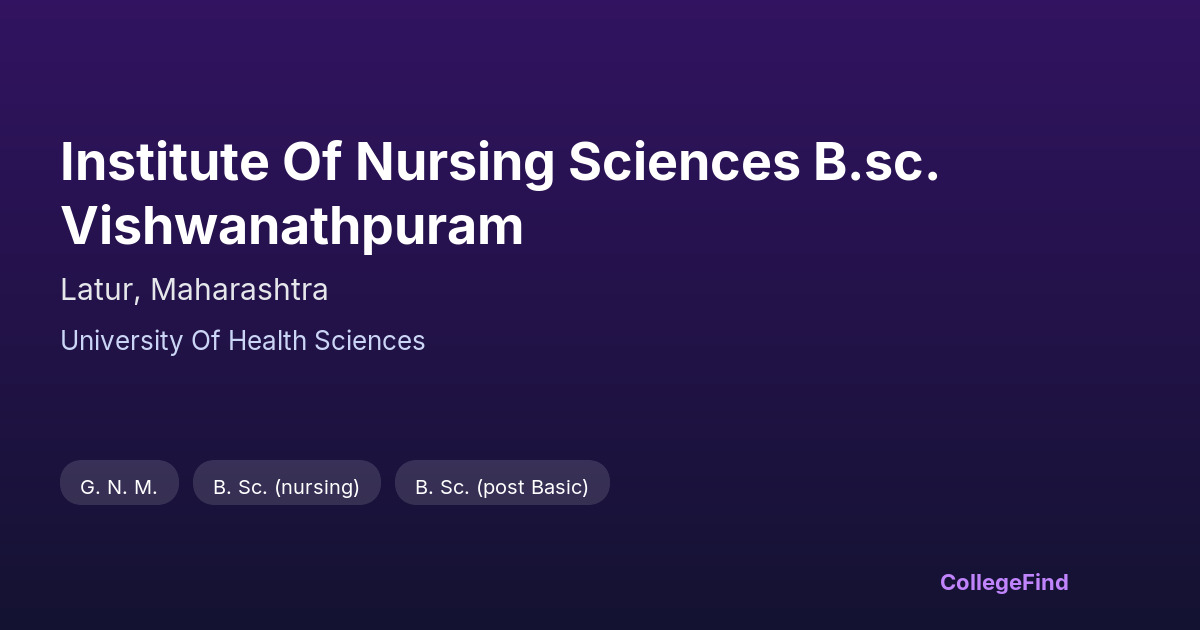
Task: Click the Vishwanathpuram heading line
Action: [x=292, y=226]
